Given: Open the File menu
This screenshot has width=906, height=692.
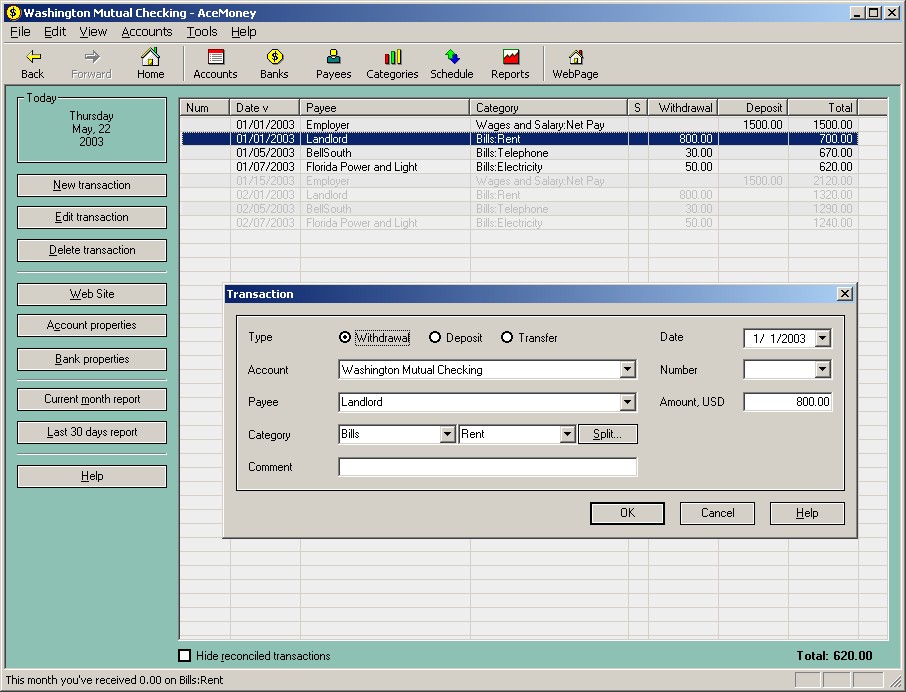Looking at the screenshot, I should click(20, 32).
